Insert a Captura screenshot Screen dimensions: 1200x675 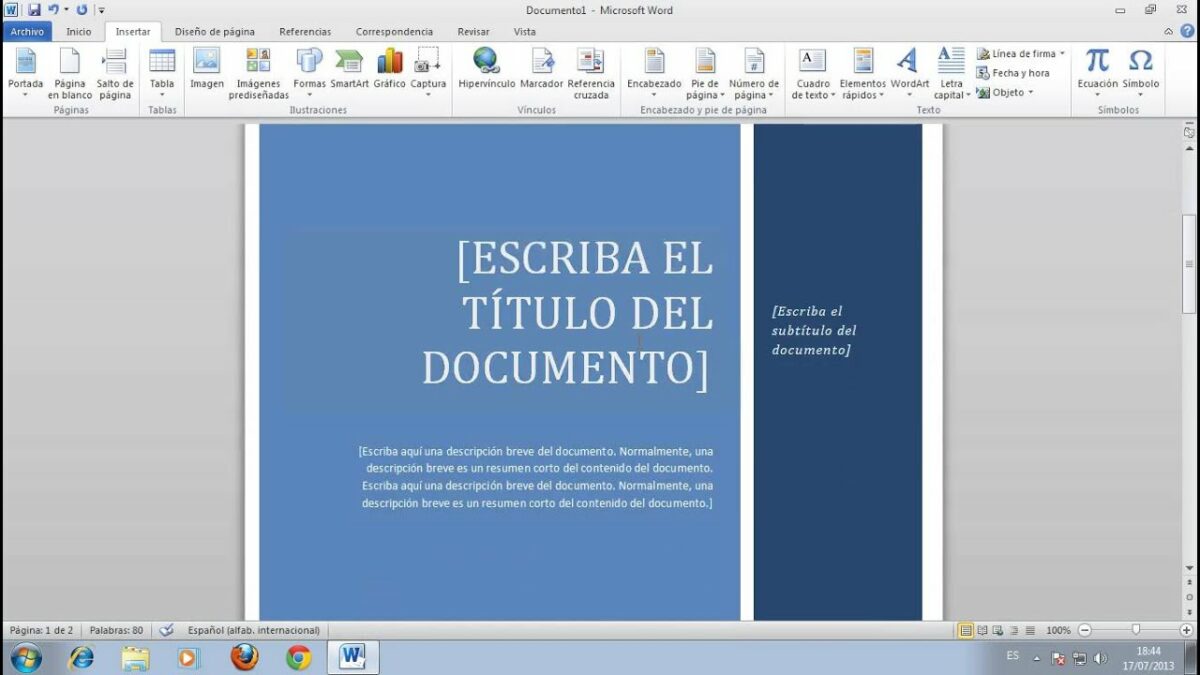click(429, 64)
